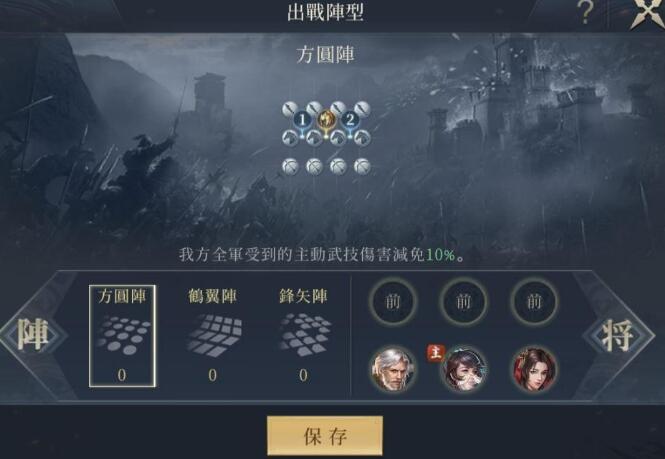Switch to the 陣 formation tab

pos(33,335)
